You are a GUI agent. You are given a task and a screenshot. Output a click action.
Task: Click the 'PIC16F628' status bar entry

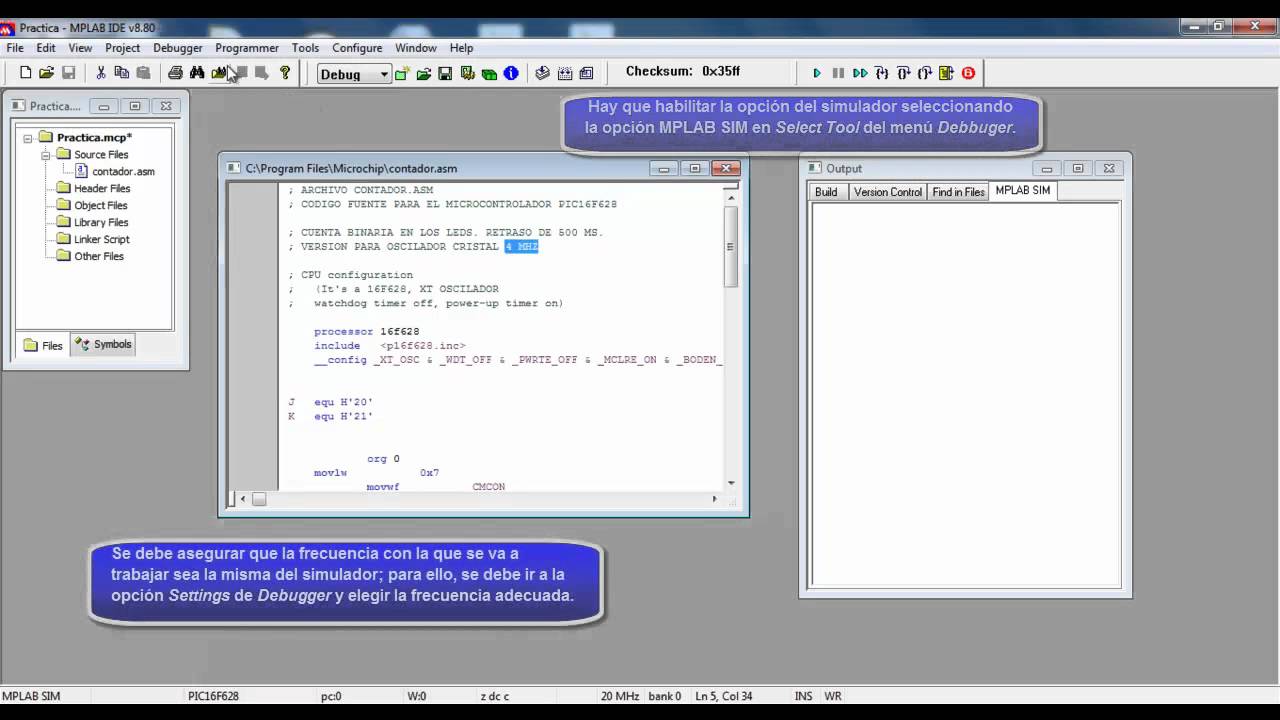(213, 696)
